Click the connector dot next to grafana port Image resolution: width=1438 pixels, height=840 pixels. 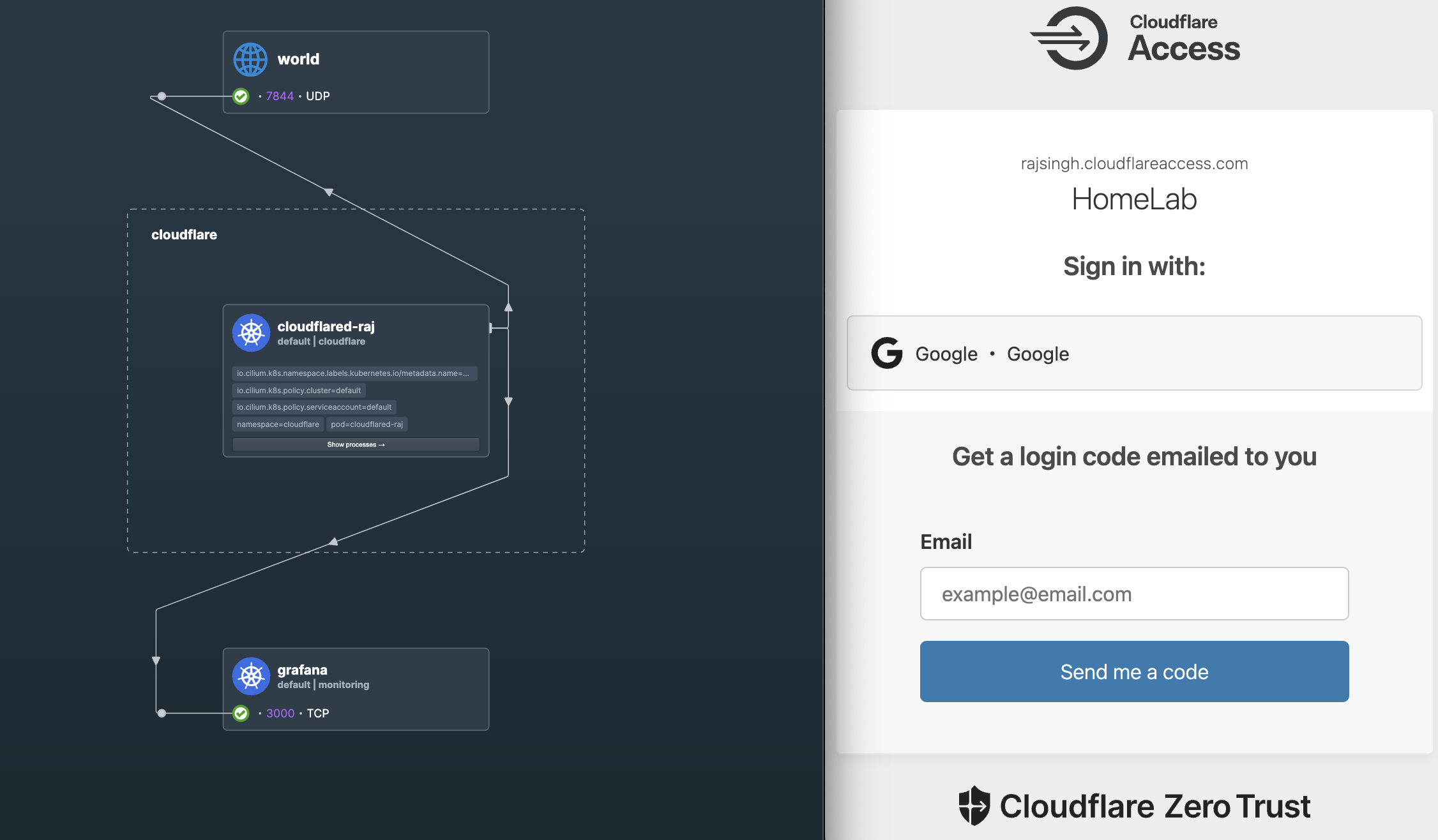[x=162, y=713]
